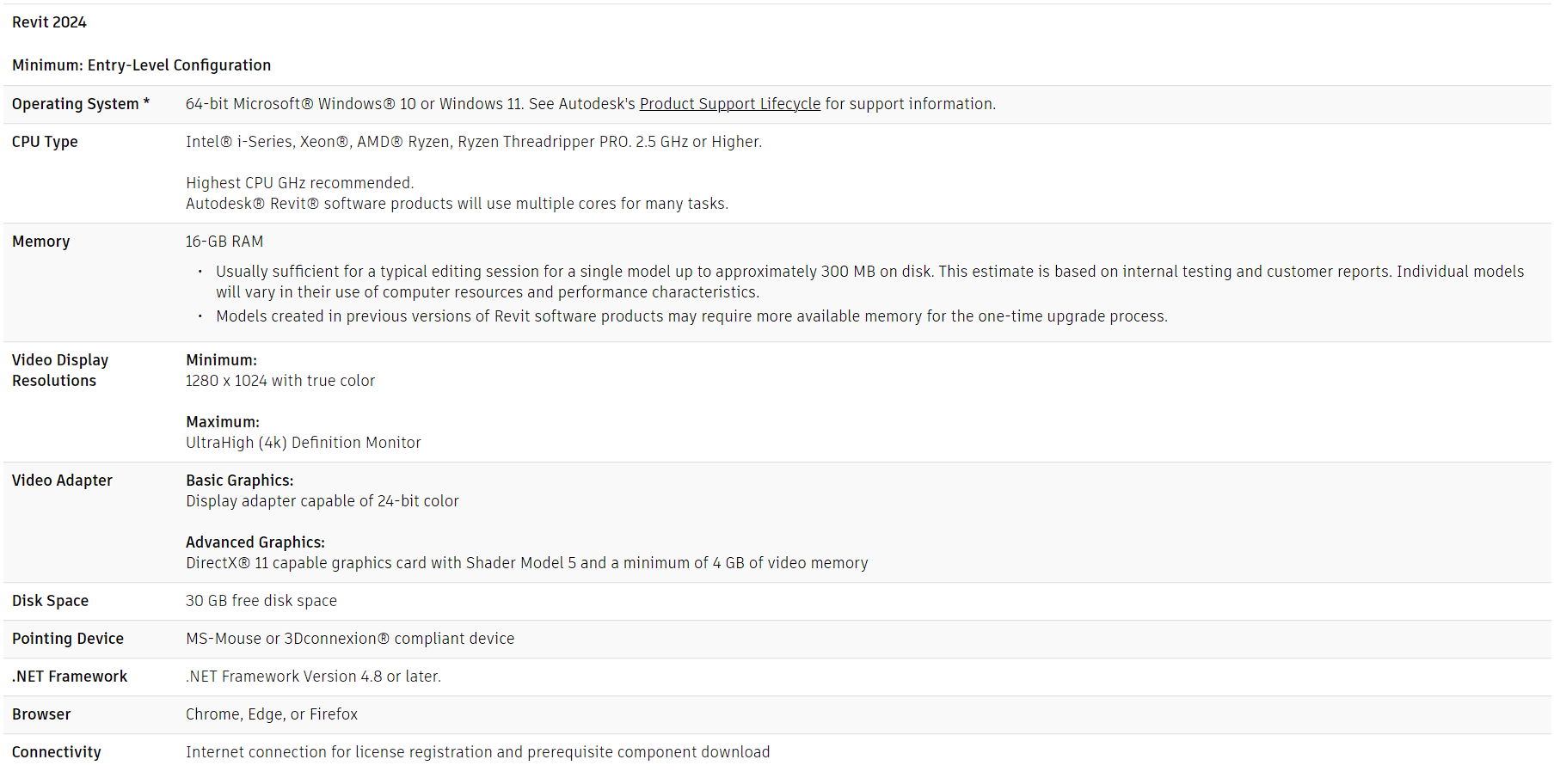Click the 16-GB RAM text
Screen dimensions: 1554x784
[x=224, y=242]
